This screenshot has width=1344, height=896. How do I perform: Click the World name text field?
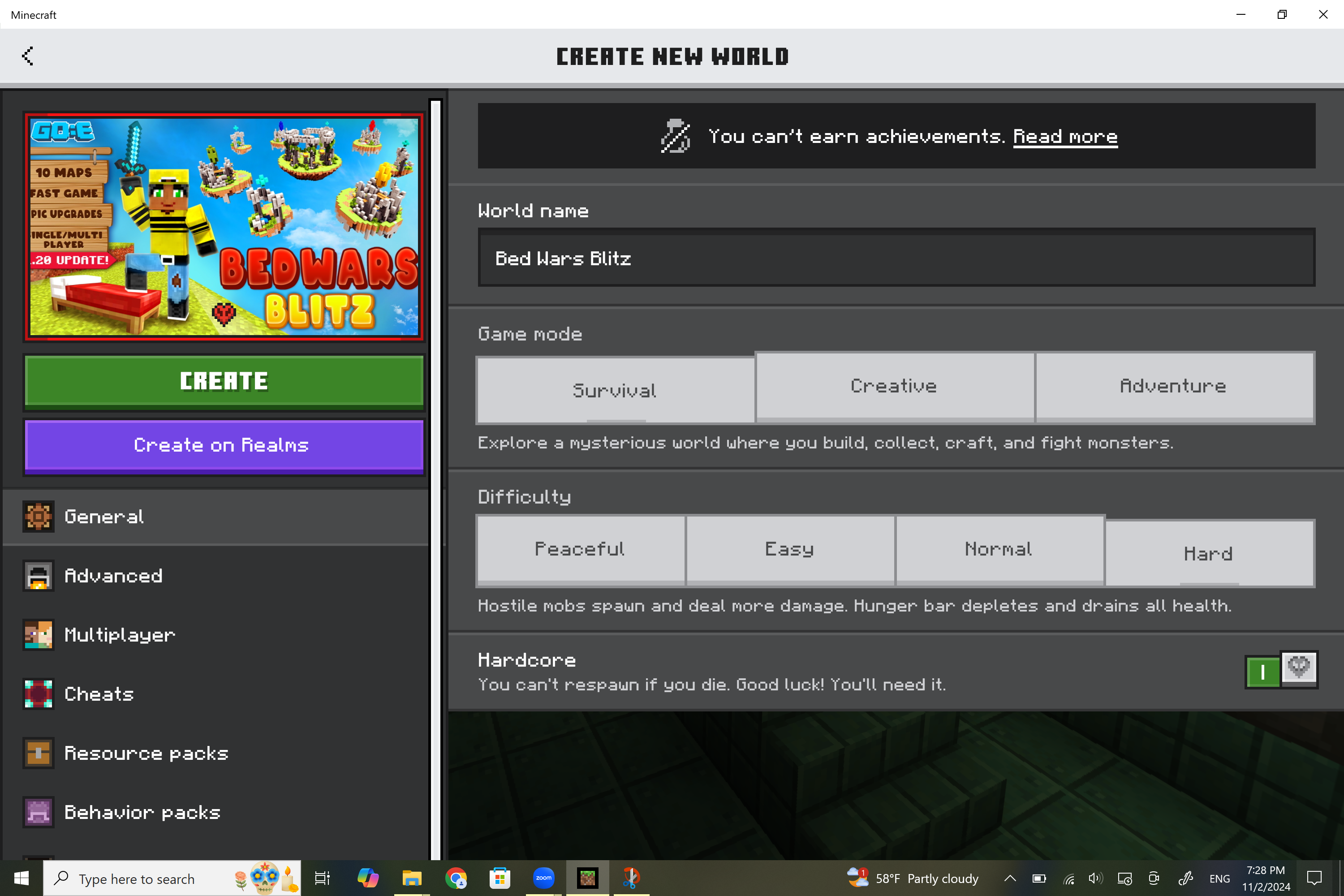tap(896, 258)
